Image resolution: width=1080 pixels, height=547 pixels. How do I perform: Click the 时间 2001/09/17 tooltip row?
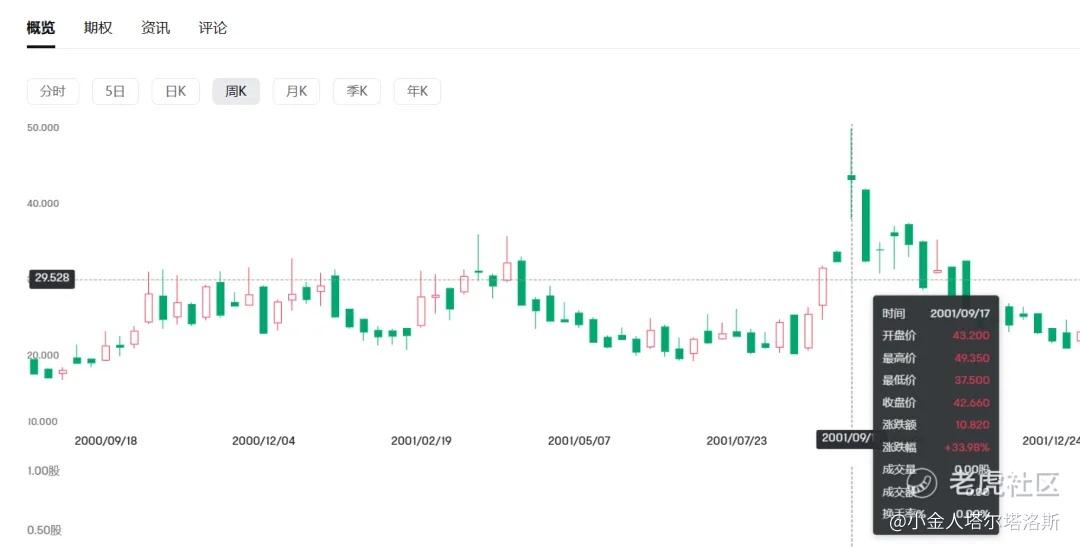coord(936,313)
